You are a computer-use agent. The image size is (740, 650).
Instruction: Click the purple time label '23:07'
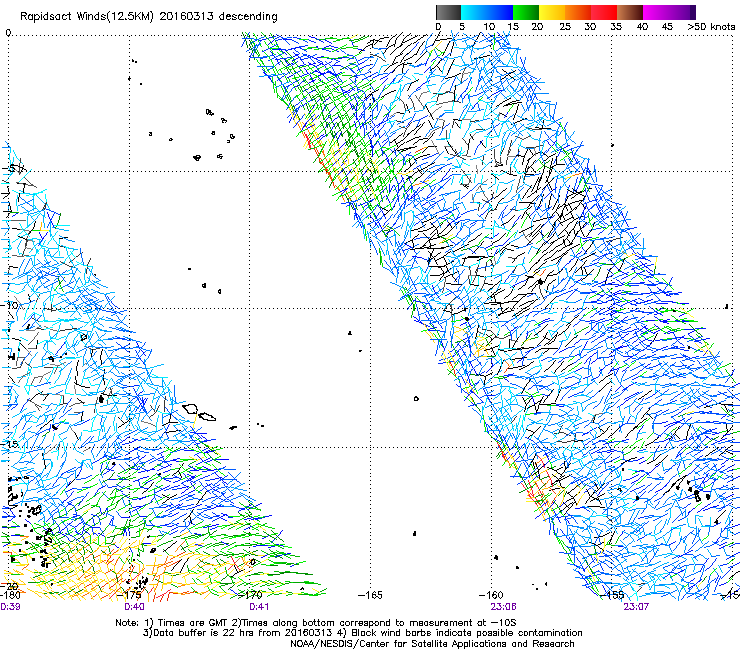coord(636,607)
